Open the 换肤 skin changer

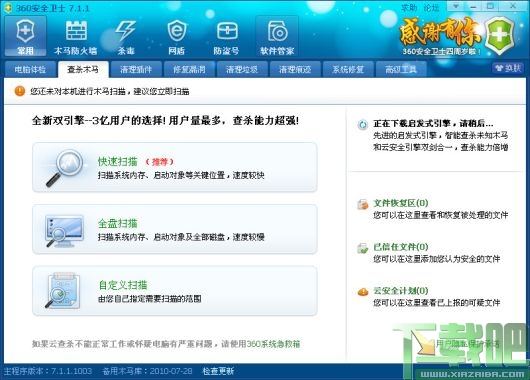(x=508, y=68)
